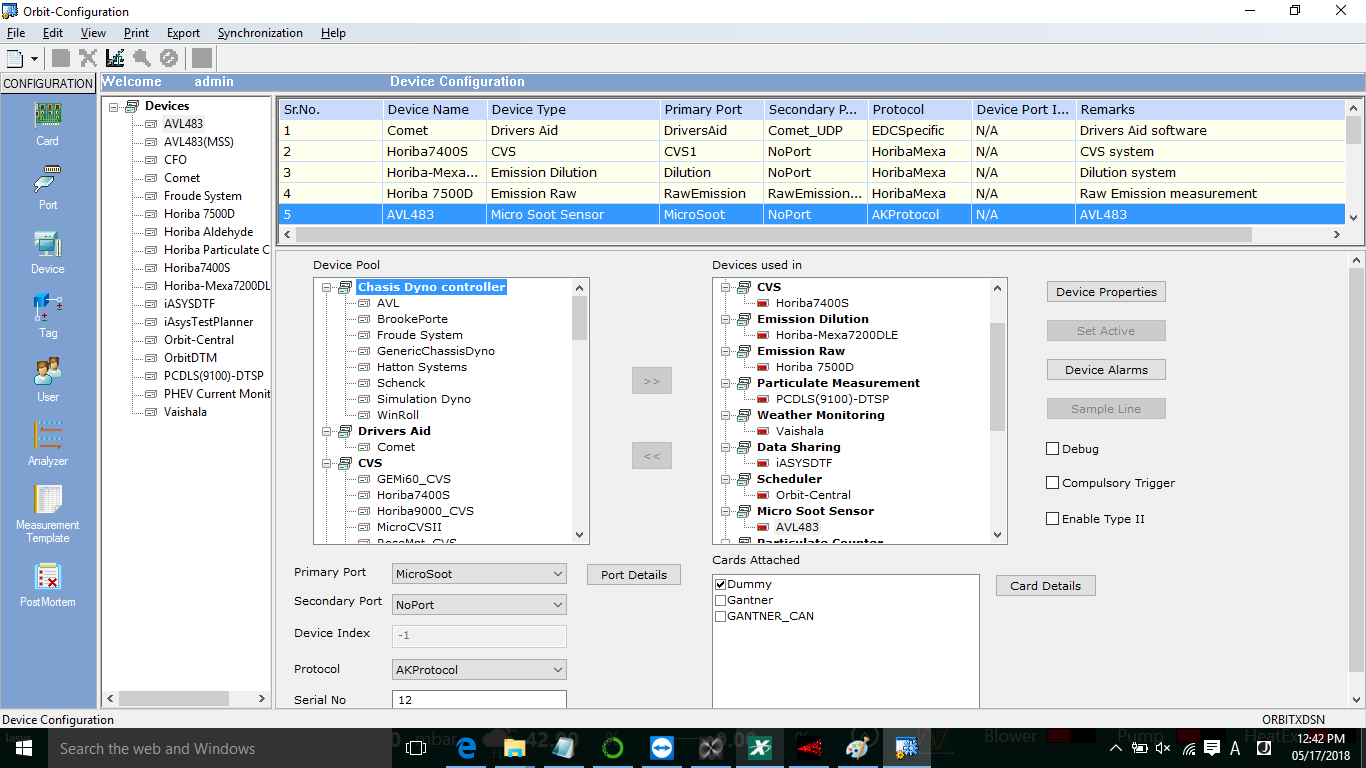Screen dimensions: 1366x768
Task: Click the graph chart toolbar icon
Action: (x=115, y=58)
